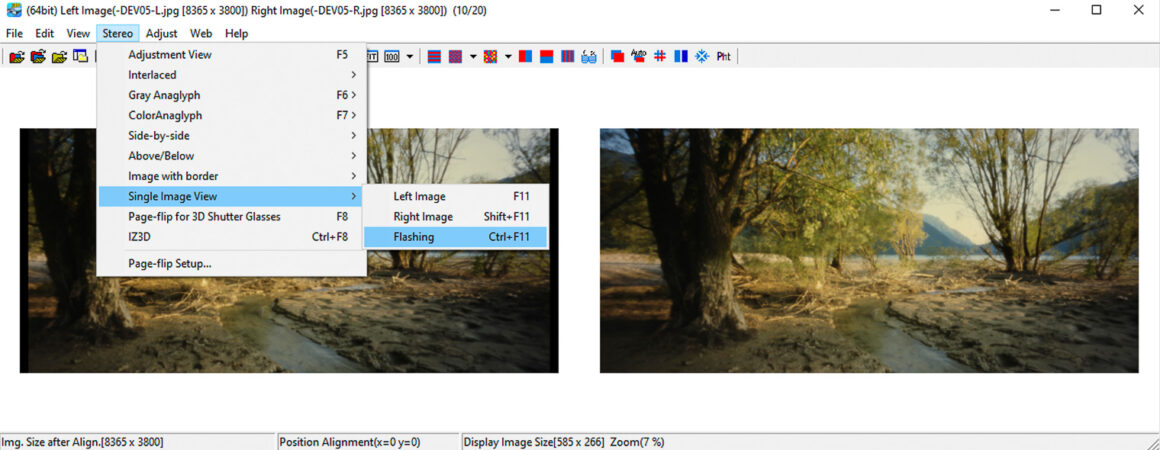Click the Fit to window toolbar icon
1160x450 pixels.
[372, 57]
